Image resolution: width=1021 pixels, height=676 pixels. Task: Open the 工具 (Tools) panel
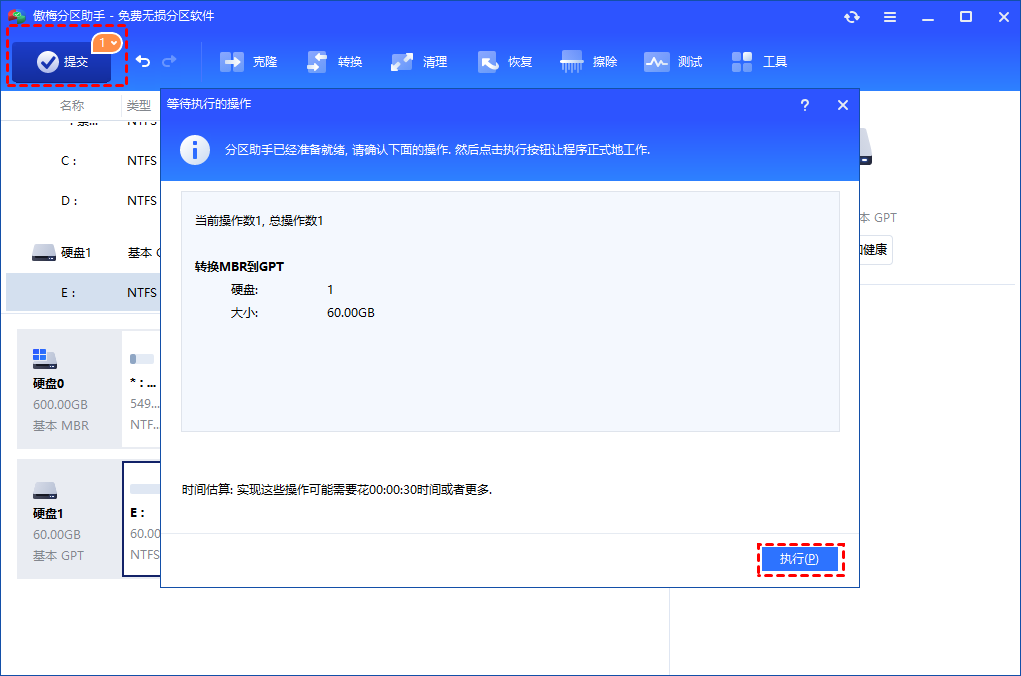(x=759, y=61)
